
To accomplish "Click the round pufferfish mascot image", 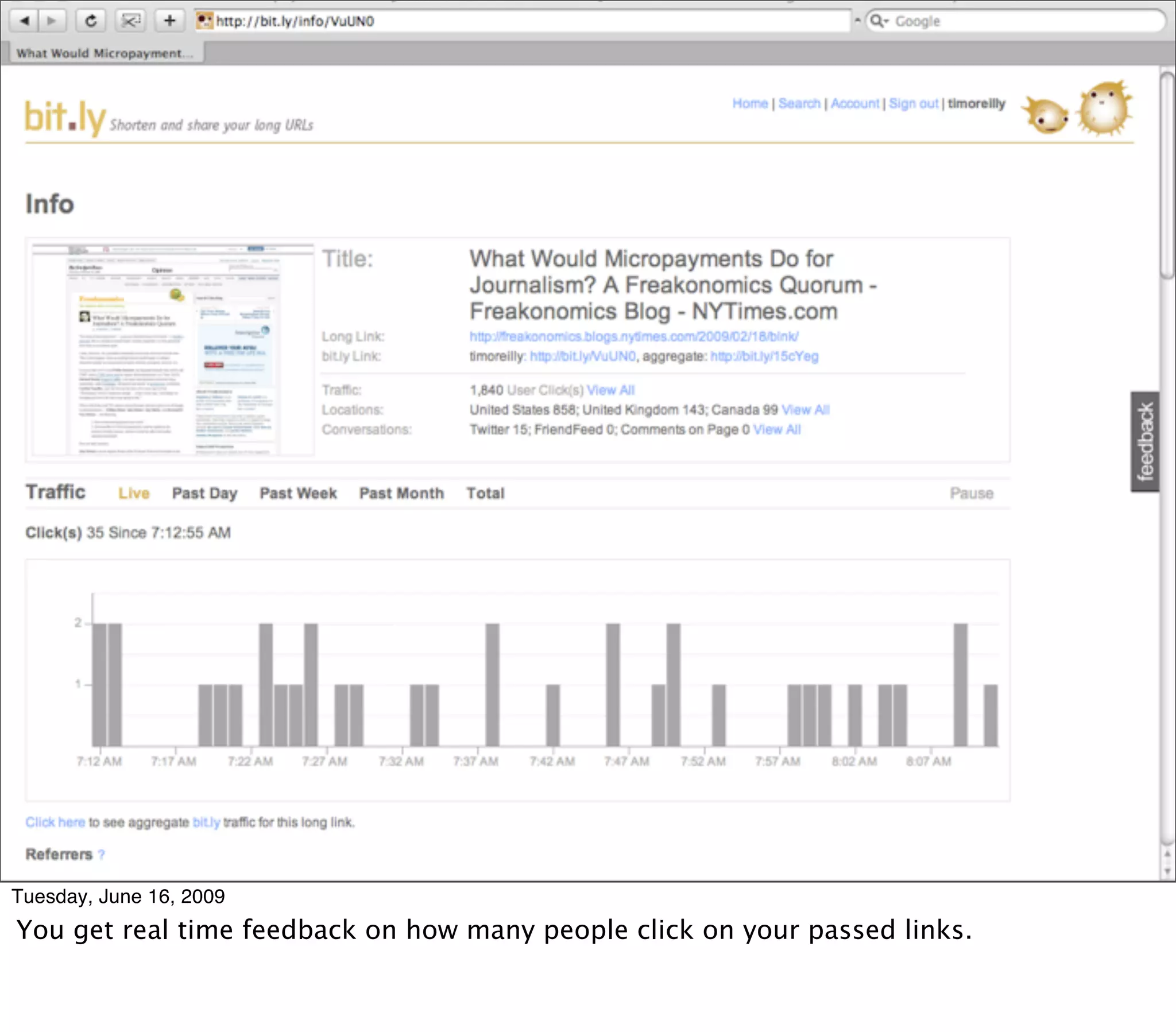I will (x=1104, y=108).
